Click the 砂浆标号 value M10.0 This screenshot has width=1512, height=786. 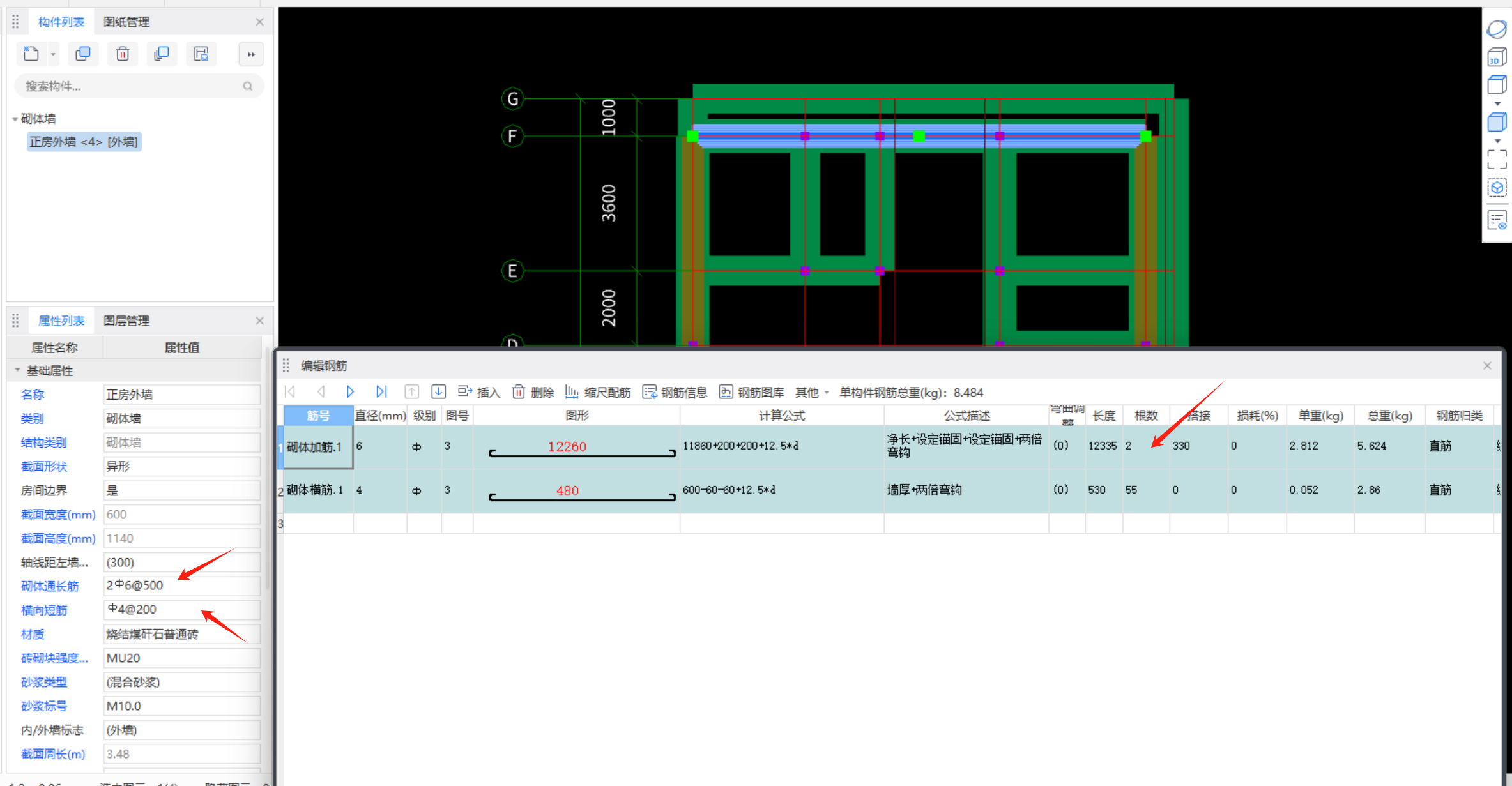(x=182, y=706)
